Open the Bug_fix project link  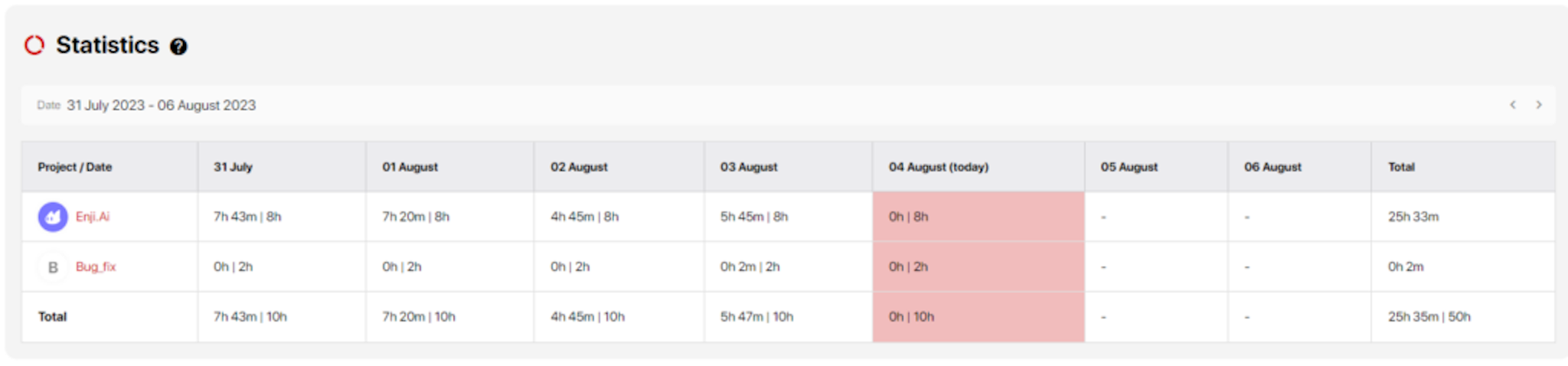tap(96, 266)
